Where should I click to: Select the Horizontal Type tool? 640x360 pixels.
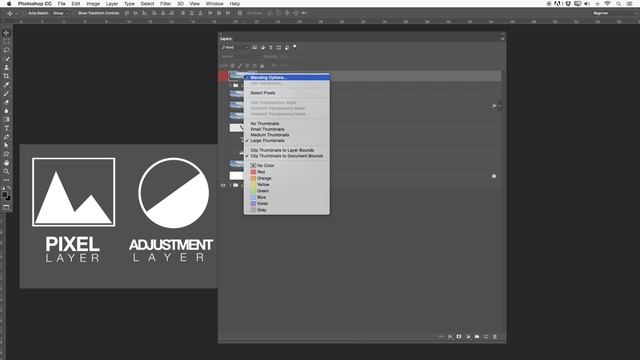click(6, 128)
